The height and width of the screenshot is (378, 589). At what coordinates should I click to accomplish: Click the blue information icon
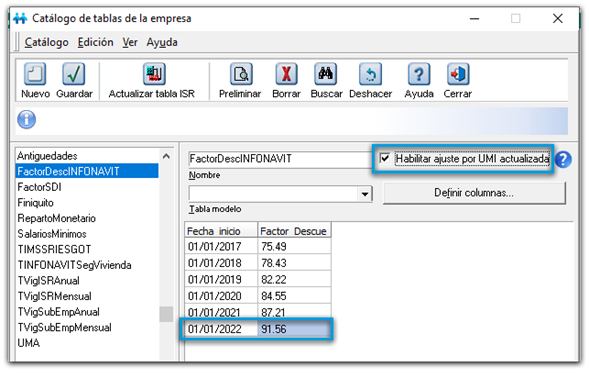tap(26, 120)
